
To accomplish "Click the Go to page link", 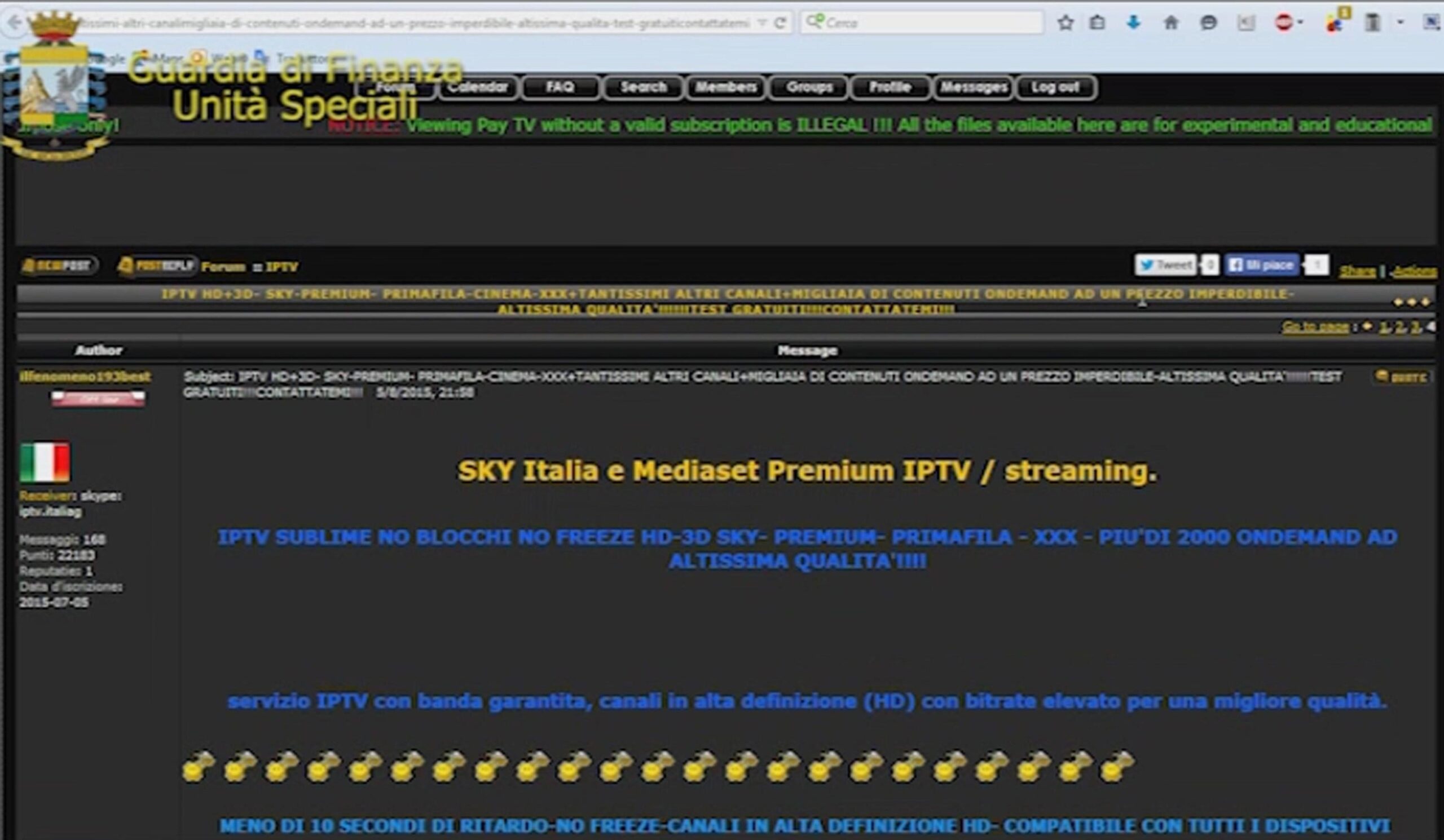I will [1315, 327].
